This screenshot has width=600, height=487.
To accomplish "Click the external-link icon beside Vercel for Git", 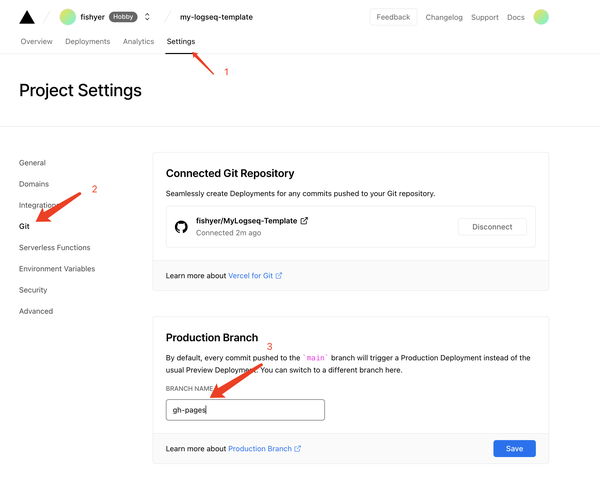I will (x=279, y=276).
